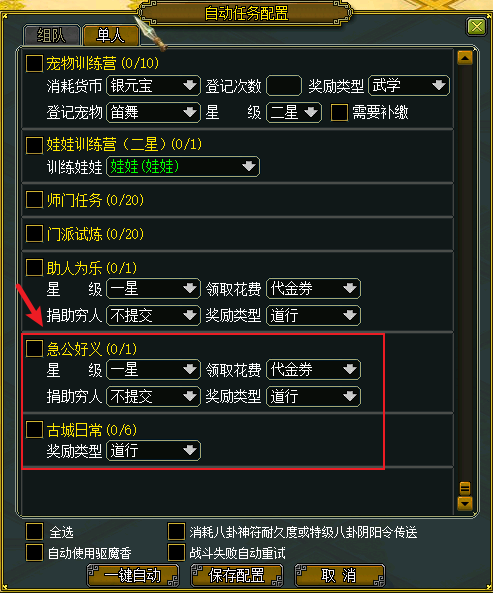Open the 消耗货币 银元宝 dropdown arrow

coord(190,85)
